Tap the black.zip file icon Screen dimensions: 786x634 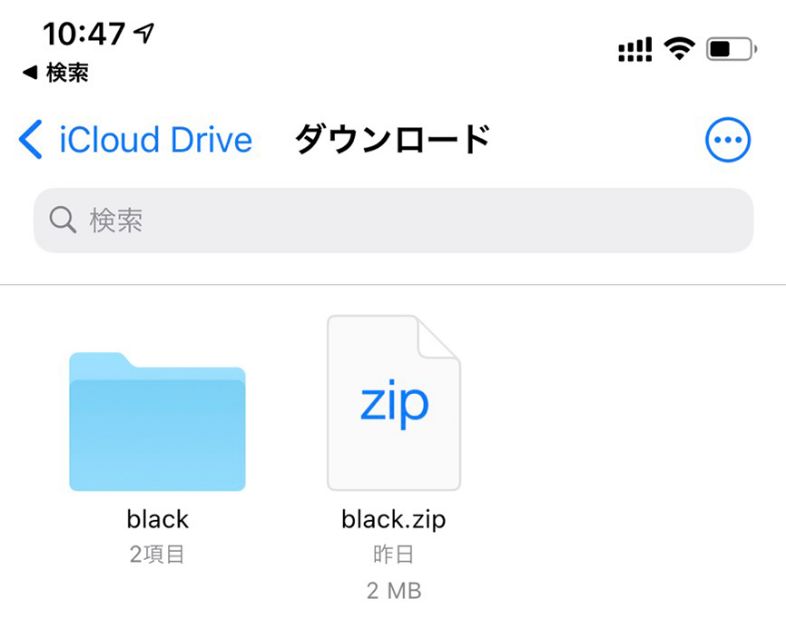[x=394, y=403]
